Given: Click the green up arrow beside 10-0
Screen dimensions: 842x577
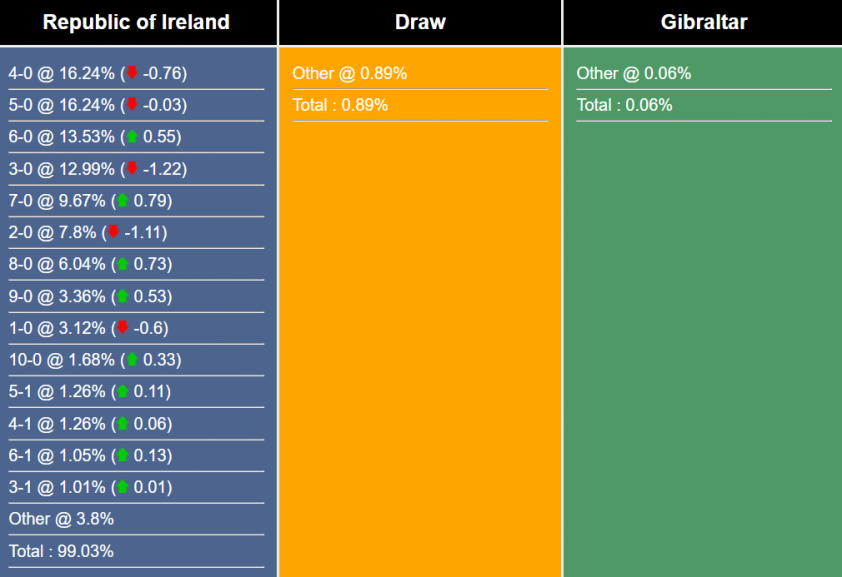Looking at the screenshot, I should [131, 360].
